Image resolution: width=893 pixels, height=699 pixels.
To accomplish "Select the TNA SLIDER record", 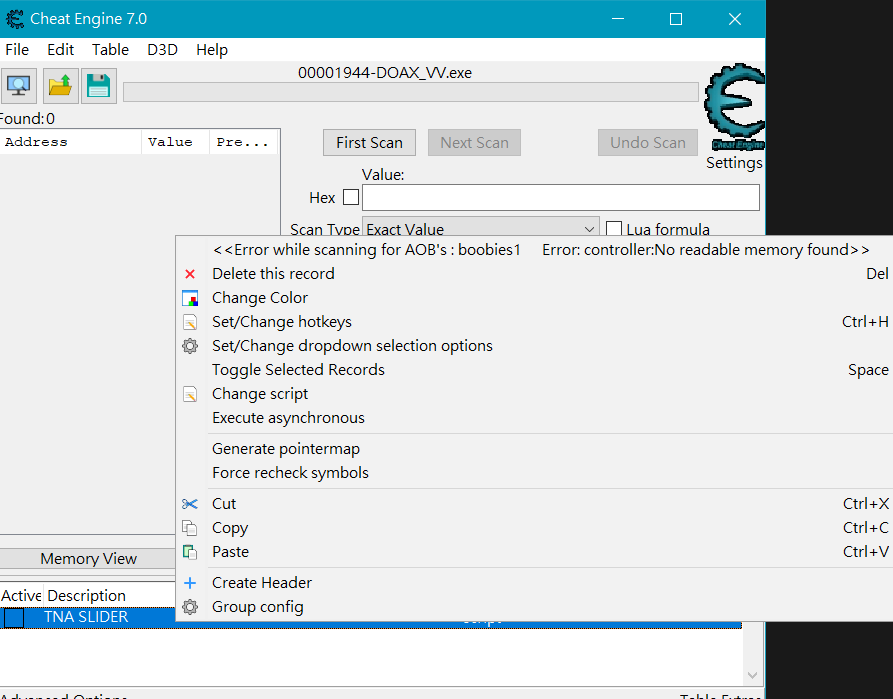I will (86, 617).
